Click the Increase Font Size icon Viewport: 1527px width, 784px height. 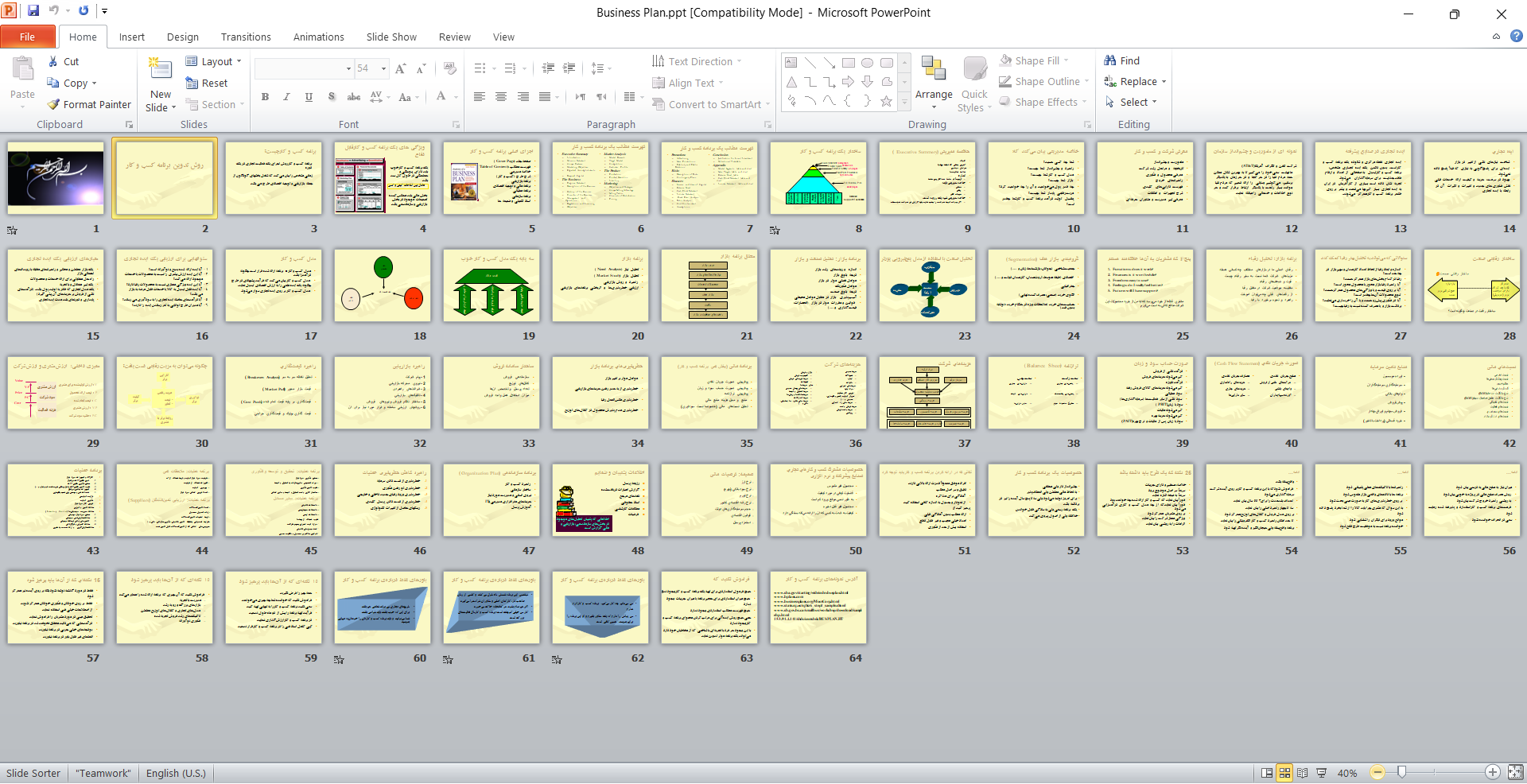(x=401, y=69)
